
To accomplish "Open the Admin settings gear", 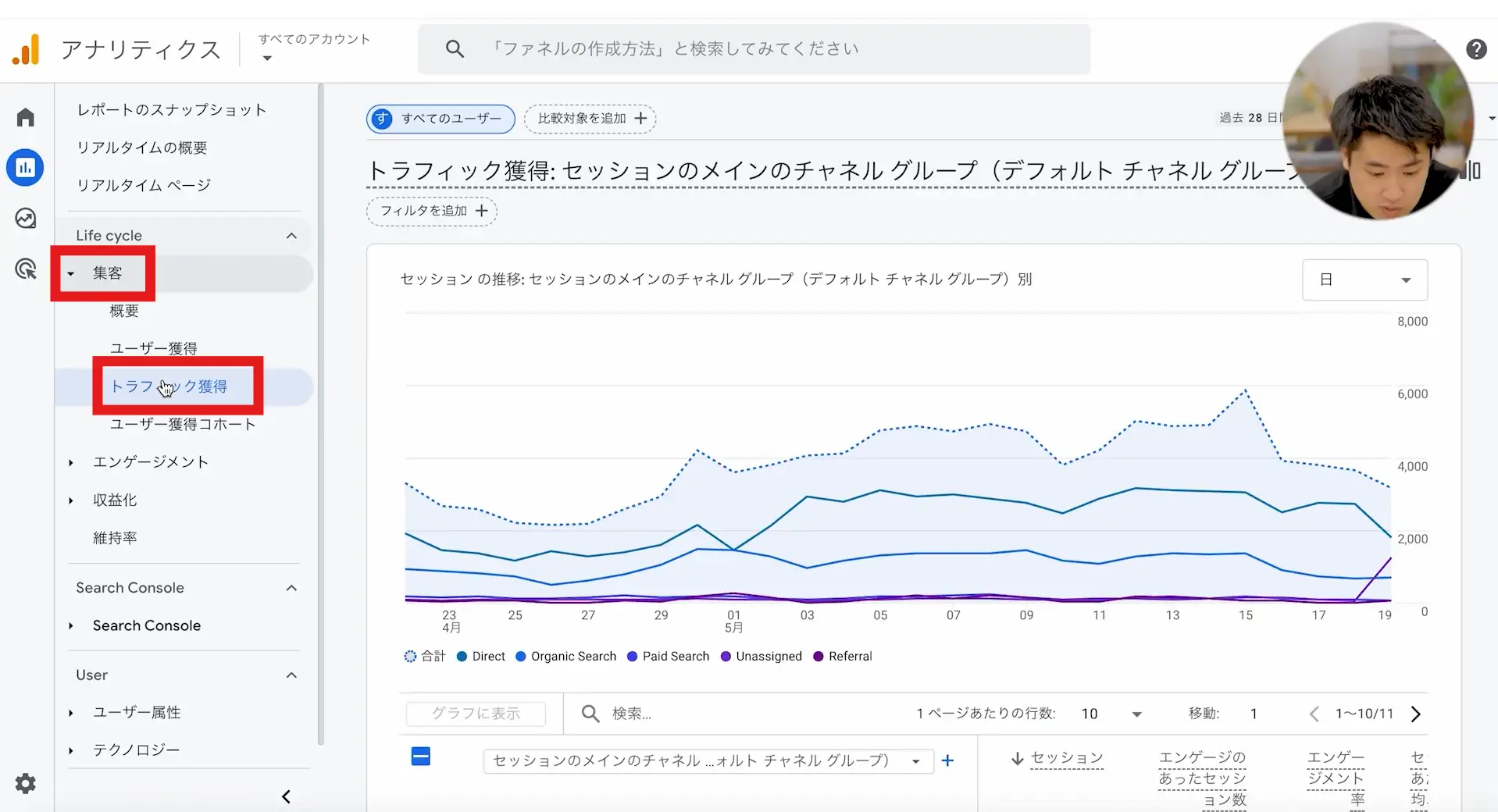I will [26, 783].
